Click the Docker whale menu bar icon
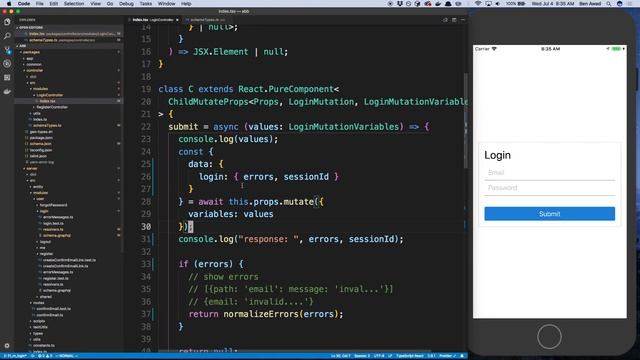The height and width of the screenshot is (360, 640). pos(438,4)
